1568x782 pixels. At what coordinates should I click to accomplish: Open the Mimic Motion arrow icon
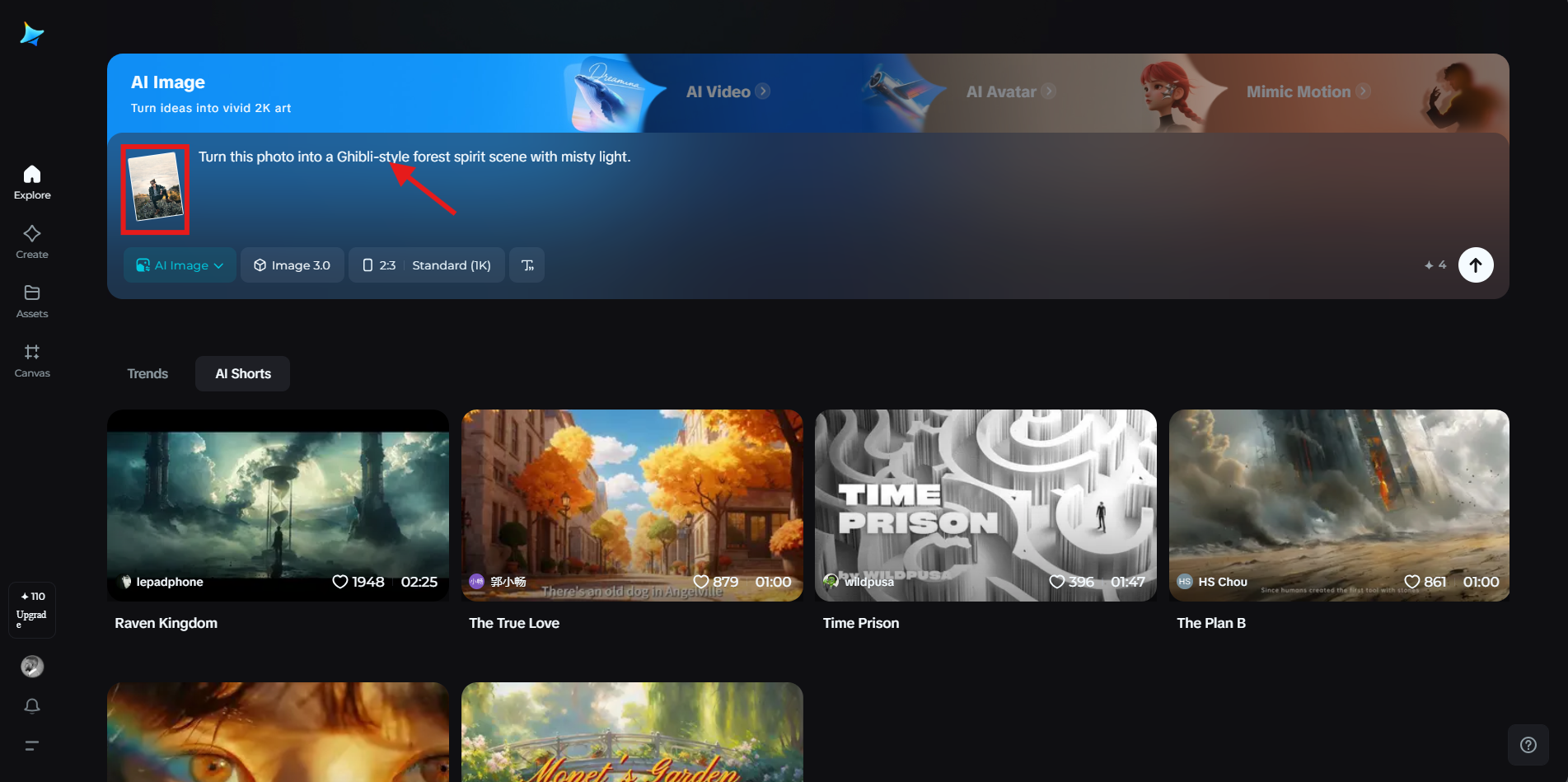point(1364,91)
